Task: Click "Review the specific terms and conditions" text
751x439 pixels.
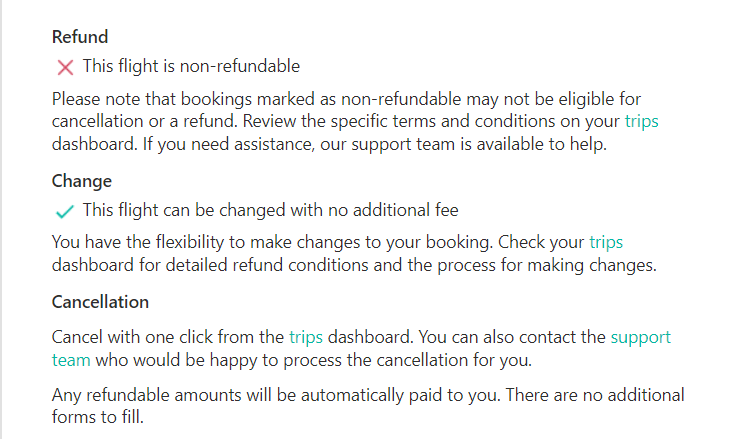Action: point(430,122)
